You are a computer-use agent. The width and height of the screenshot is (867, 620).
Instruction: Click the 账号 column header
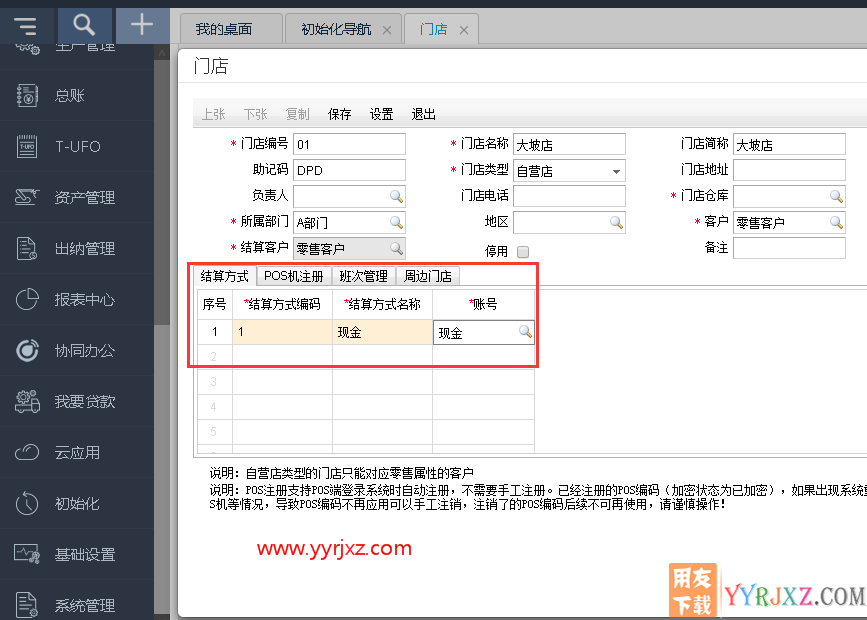[x=483, y=304]
